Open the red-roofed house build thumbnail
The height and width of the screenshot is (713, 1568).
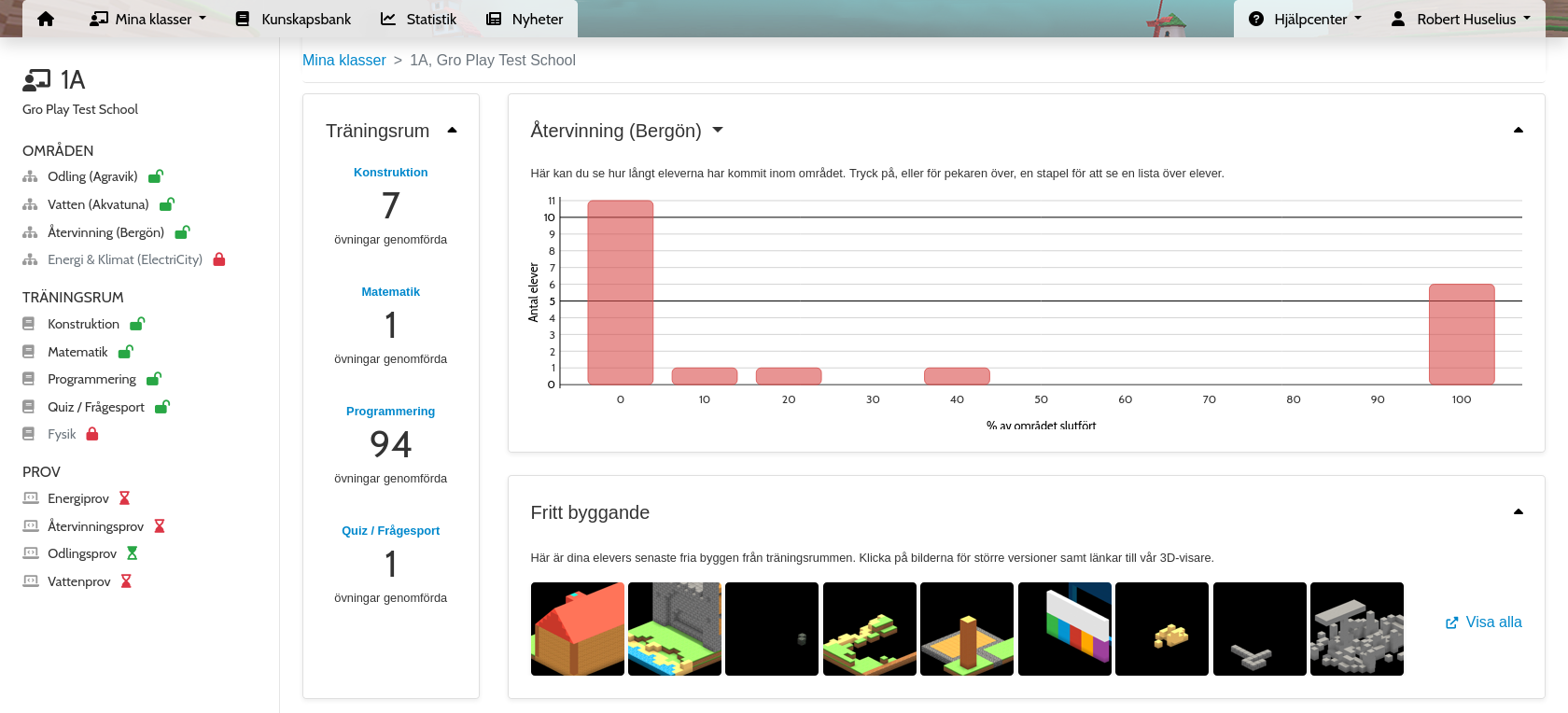click(x=578, y=629)
